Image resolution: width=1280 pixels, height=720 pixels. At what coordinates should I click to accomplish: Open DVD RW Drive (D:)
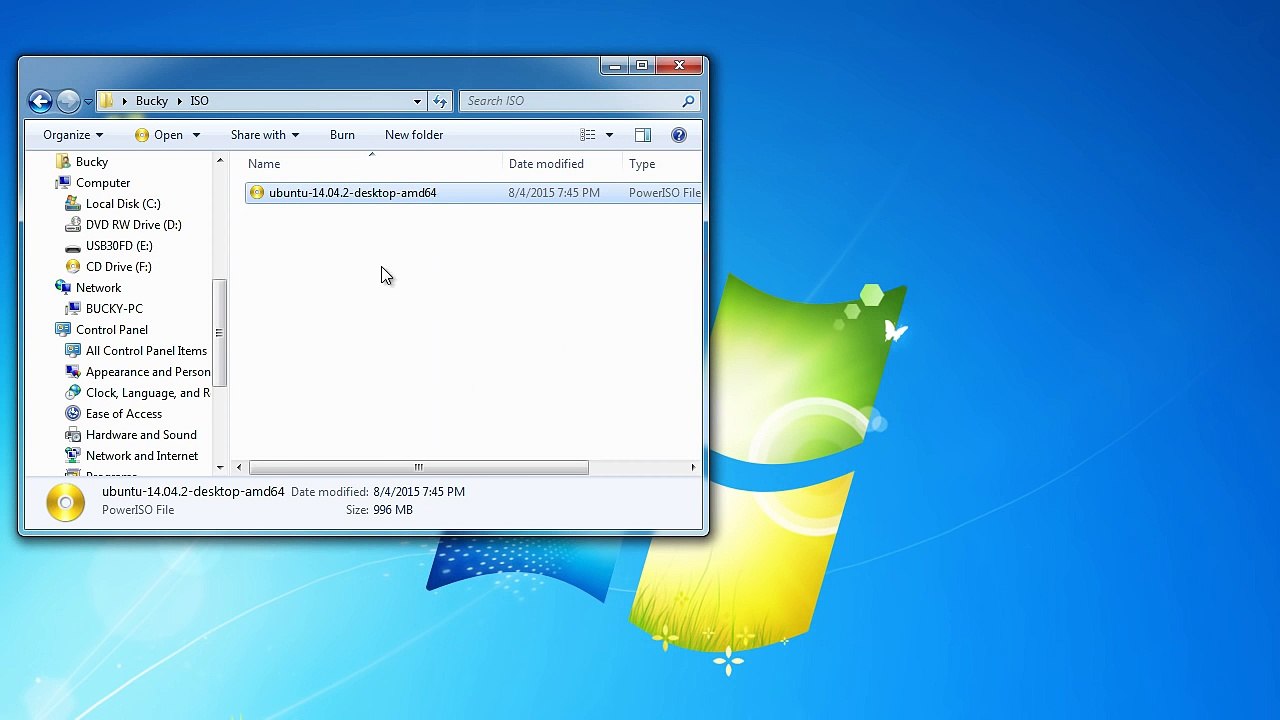pos(134,225)
